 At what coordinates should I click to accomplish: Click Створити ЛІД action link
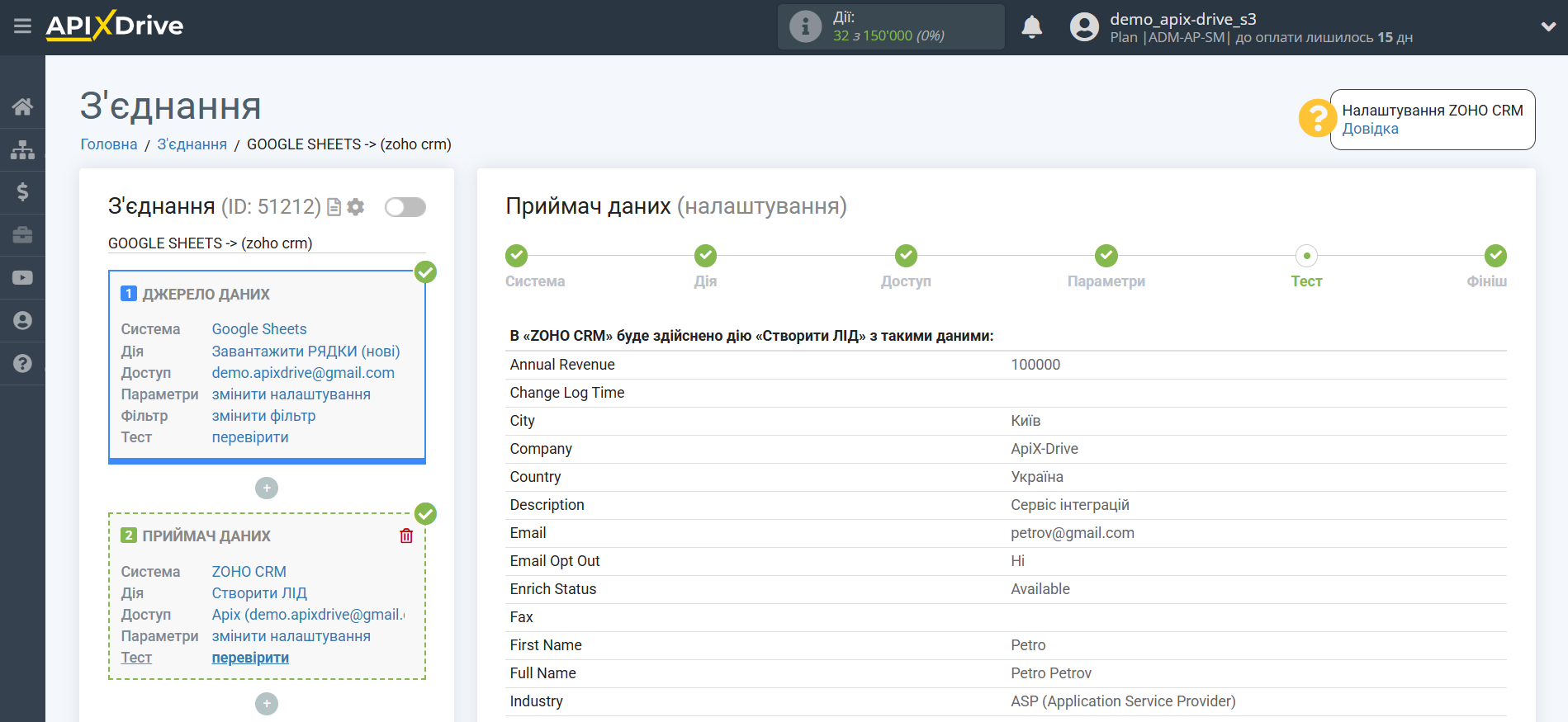point(259,593)
